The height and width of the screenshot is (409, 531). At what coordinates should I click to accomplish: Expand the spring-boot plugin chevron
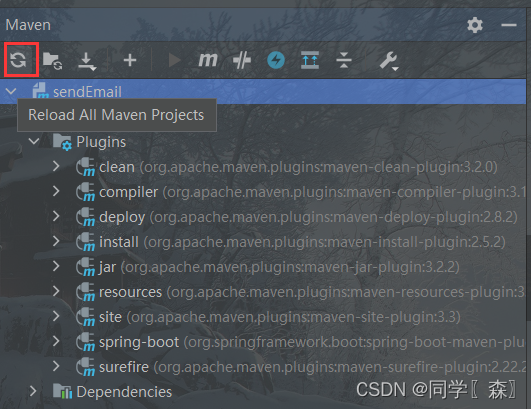pyautogui.click(x=56, y=341)
